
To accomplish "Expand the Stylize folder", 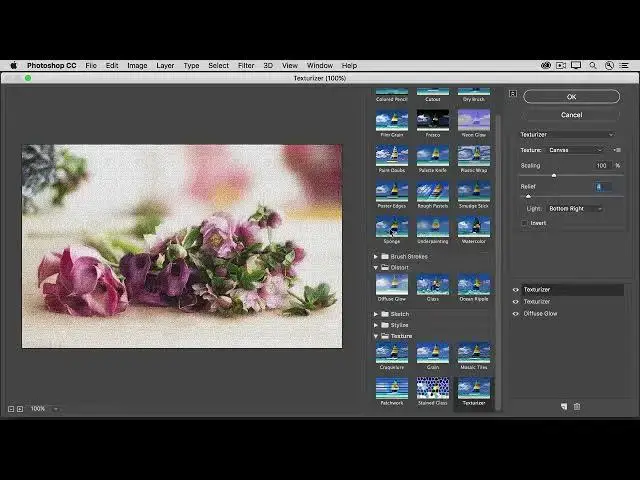I will click(x=376, y=325).
